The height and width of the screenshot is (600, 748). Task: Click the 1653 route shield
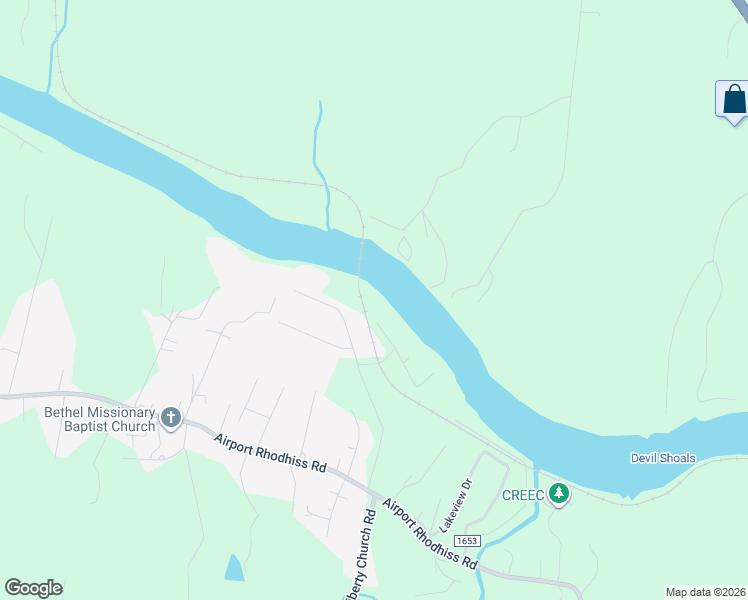coord(467,540)
